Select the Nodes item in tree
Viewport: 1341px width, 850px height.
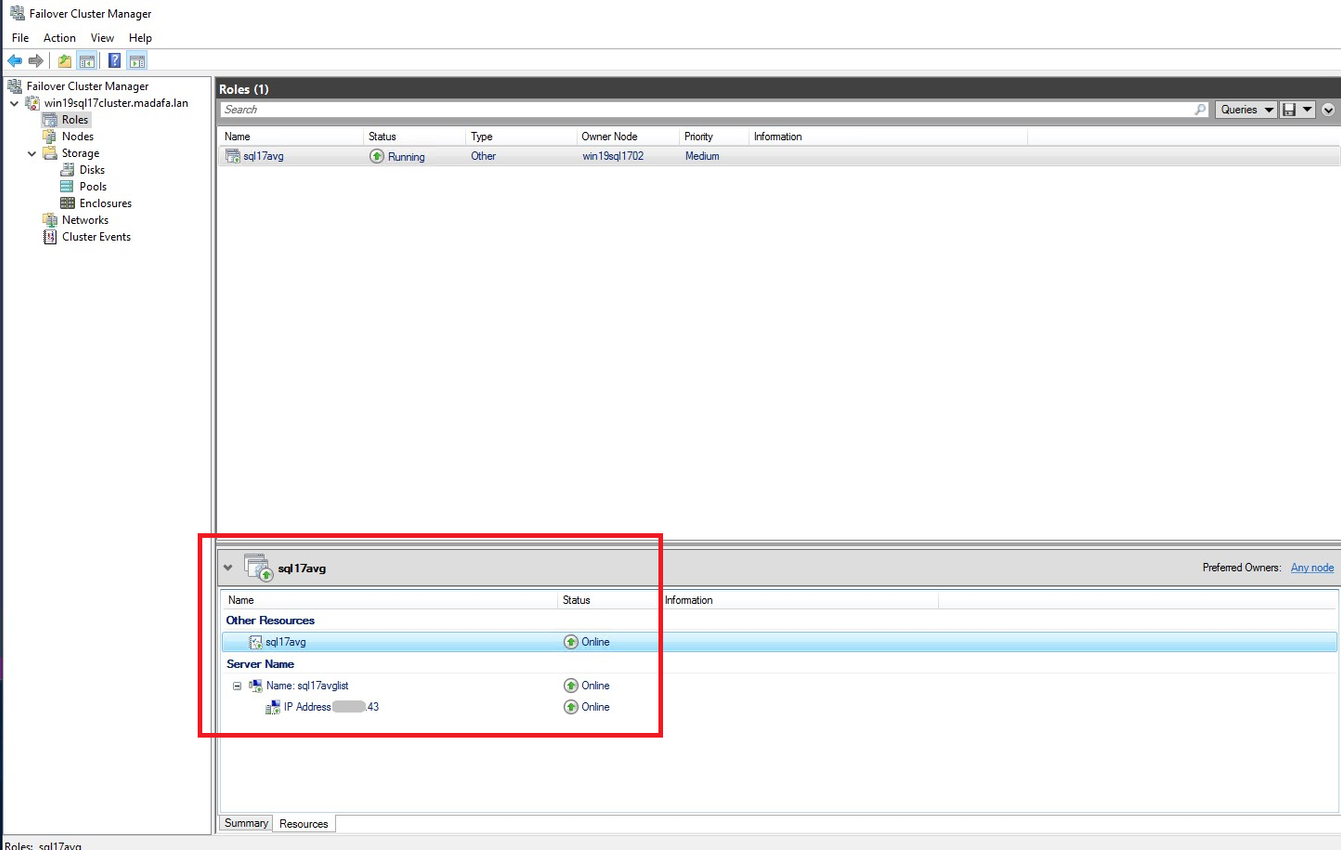tap(78, 136)
